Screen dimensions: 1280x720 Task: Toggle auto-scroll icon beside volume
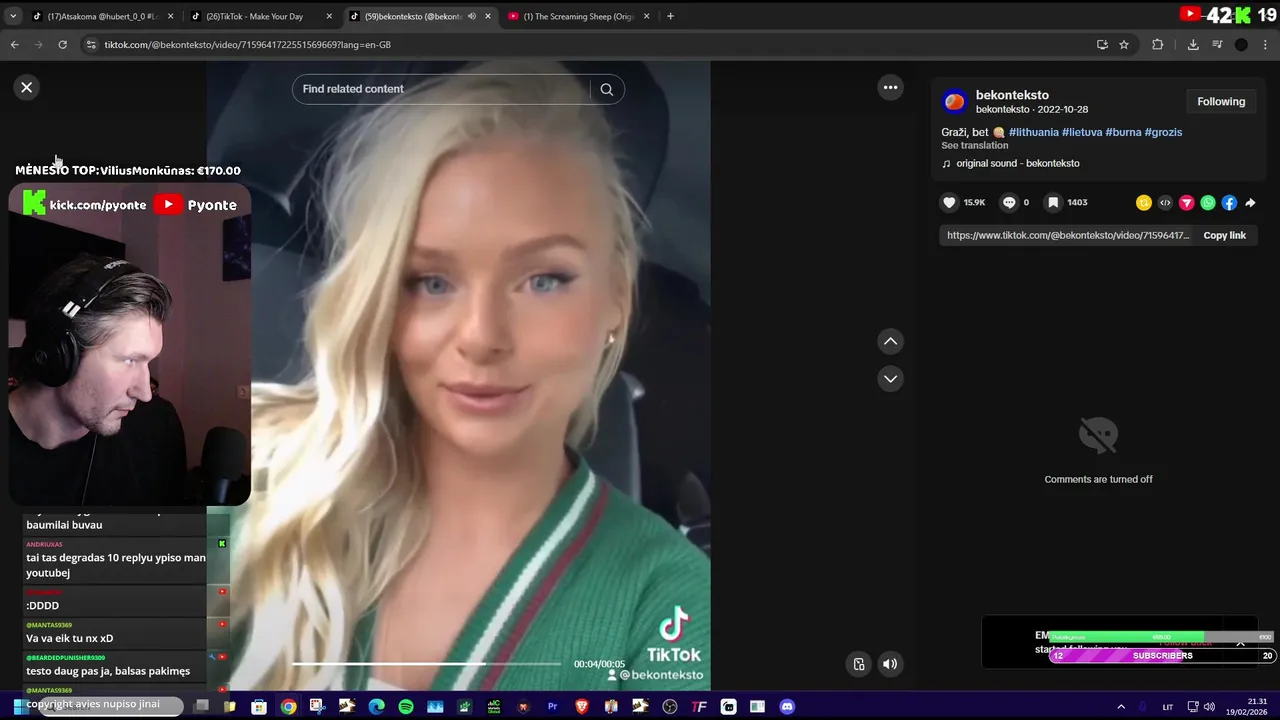[x=859, y=664]
